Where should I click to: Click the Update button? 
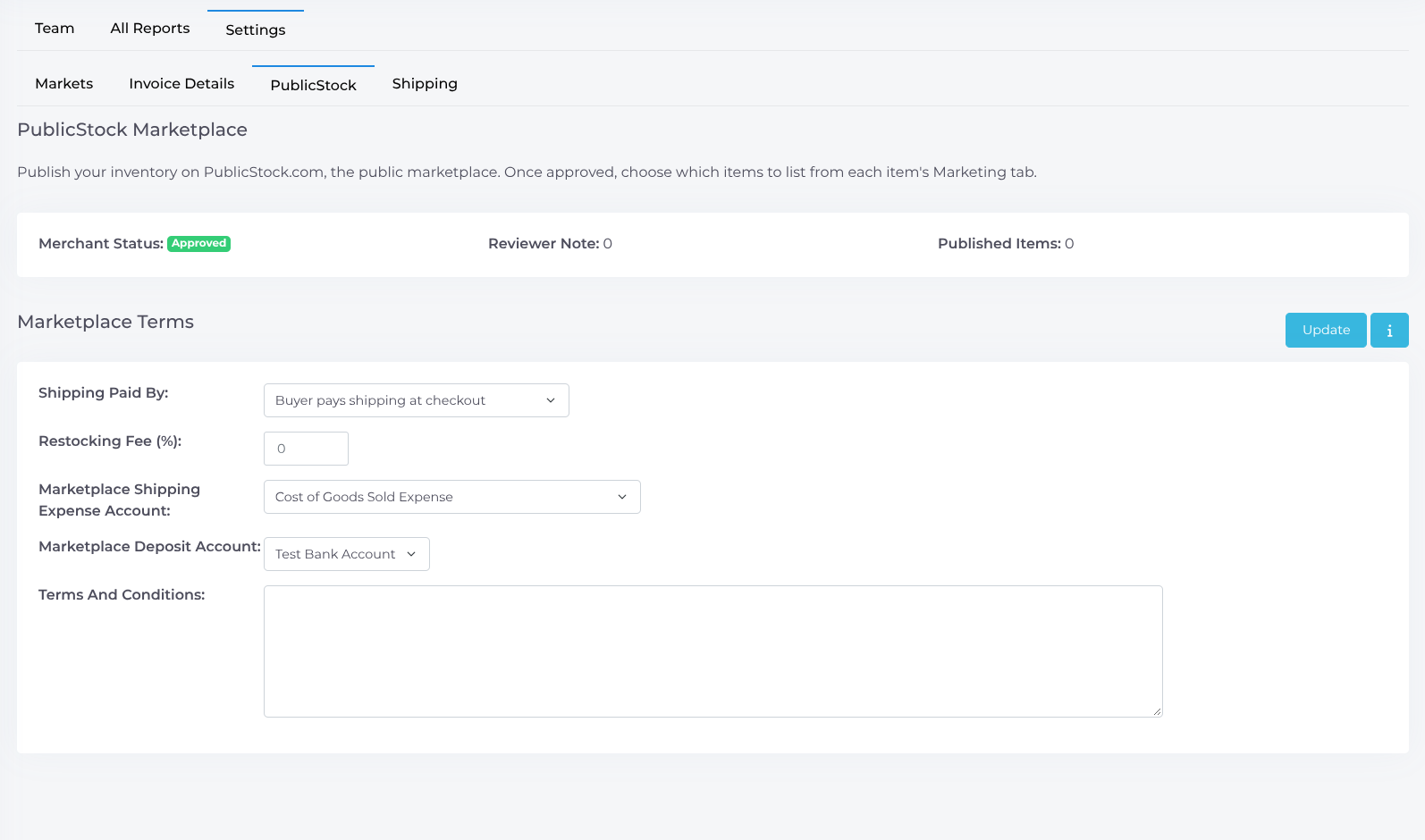click(x=1326, y=330)
